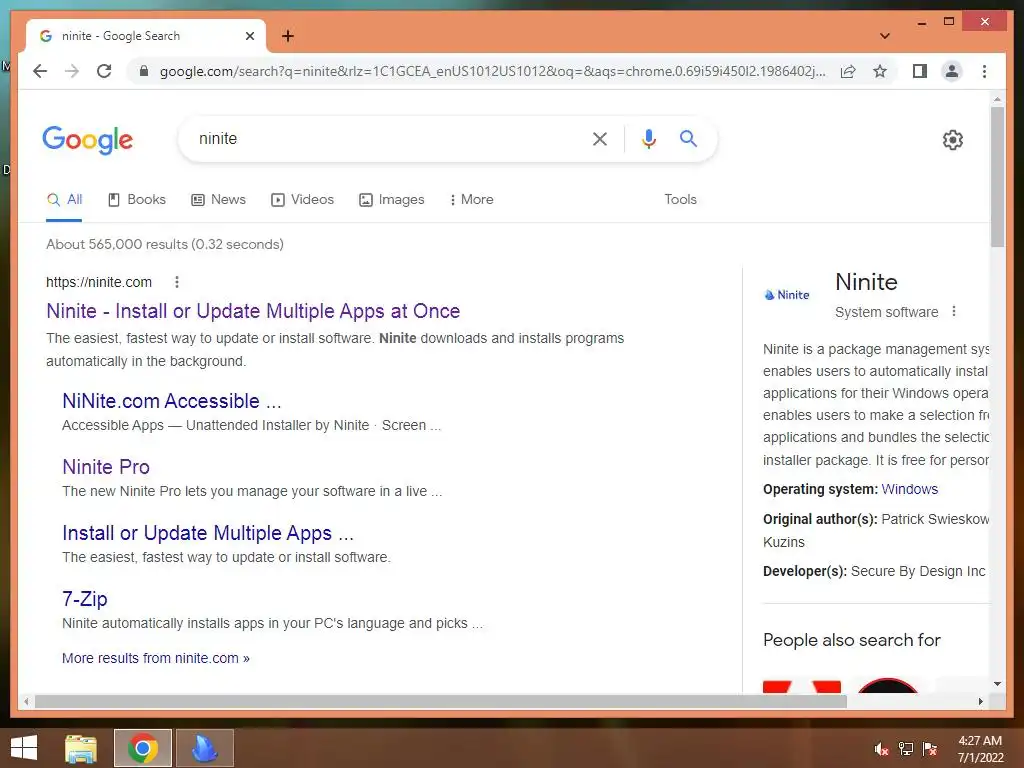
Task: Open Chrome's three-dot menu
Action: point(984,71)
